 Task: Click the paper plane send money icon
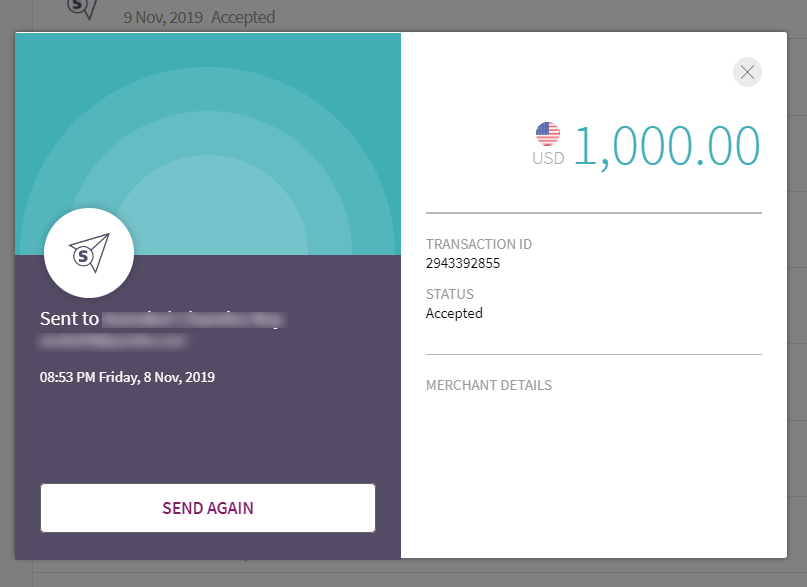click(89, 254)
